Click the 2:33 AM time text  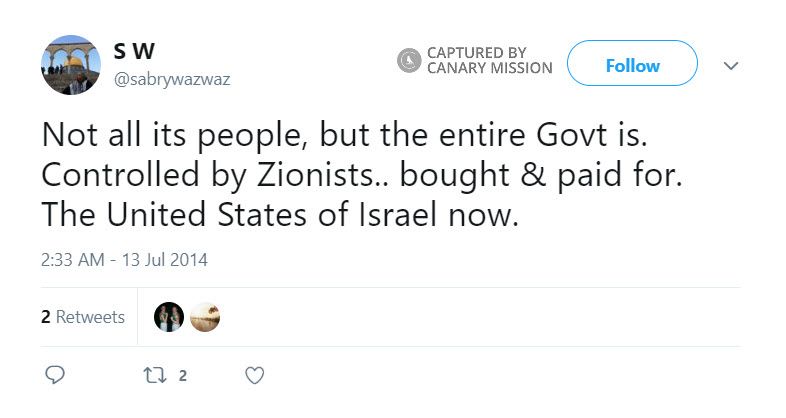tap(75, 260)
